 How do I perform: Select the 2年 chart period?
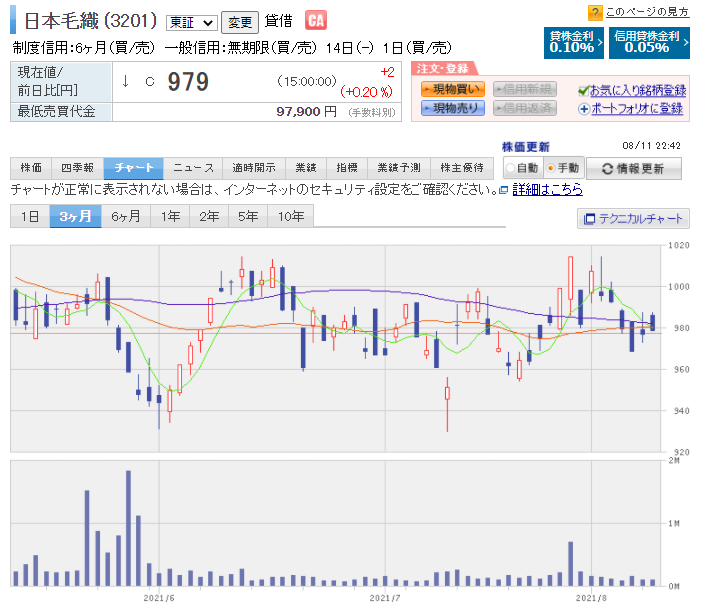pos(209,216)
